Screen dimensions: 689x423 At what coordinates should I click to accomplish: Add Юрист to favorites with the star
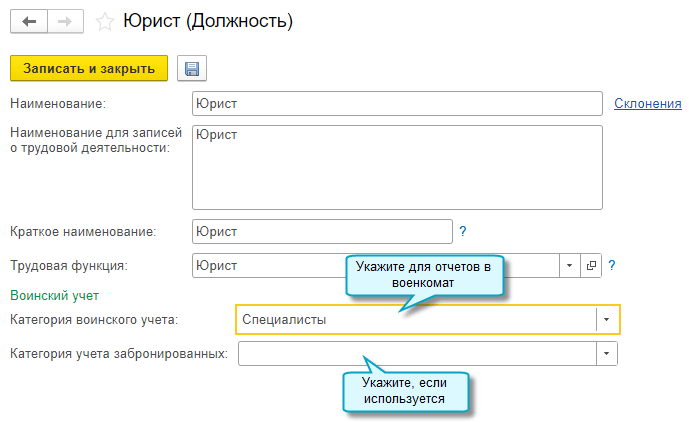[x=104, y=20]
